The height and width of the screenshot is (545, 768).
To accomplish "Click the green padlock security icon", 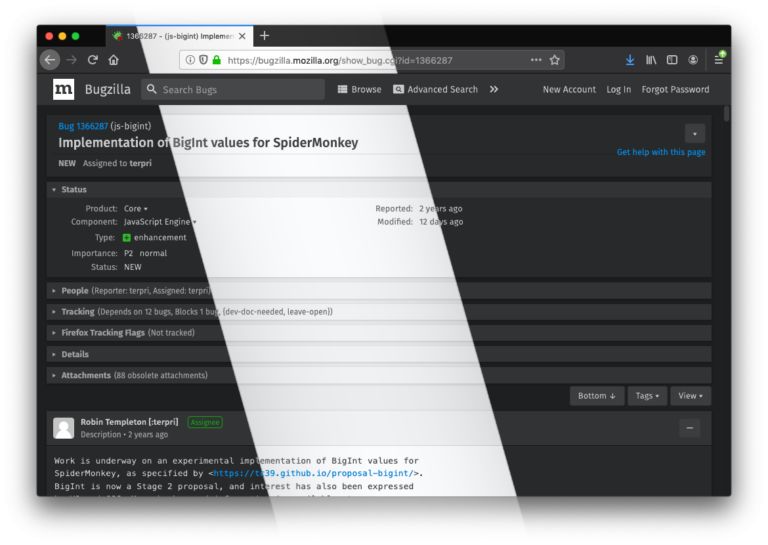I will tap(216, 60).
